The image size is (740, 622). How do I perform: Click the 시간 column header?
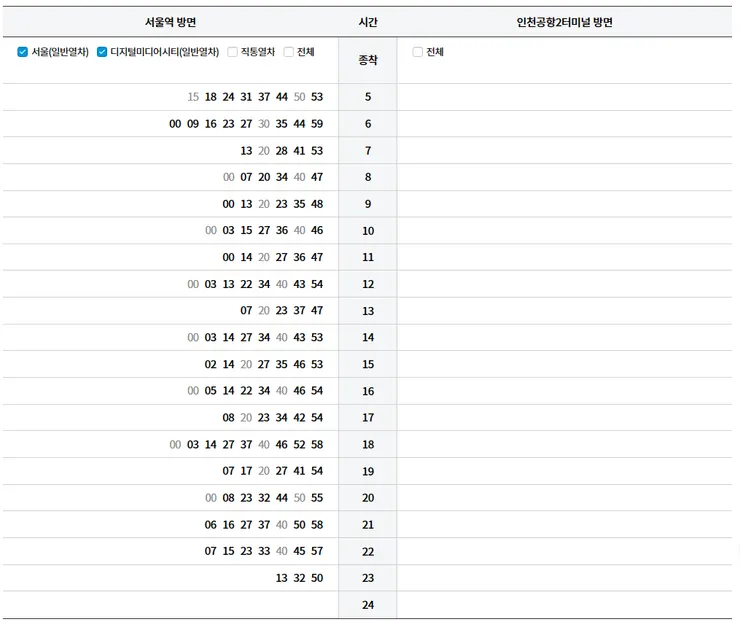(368, 22)
